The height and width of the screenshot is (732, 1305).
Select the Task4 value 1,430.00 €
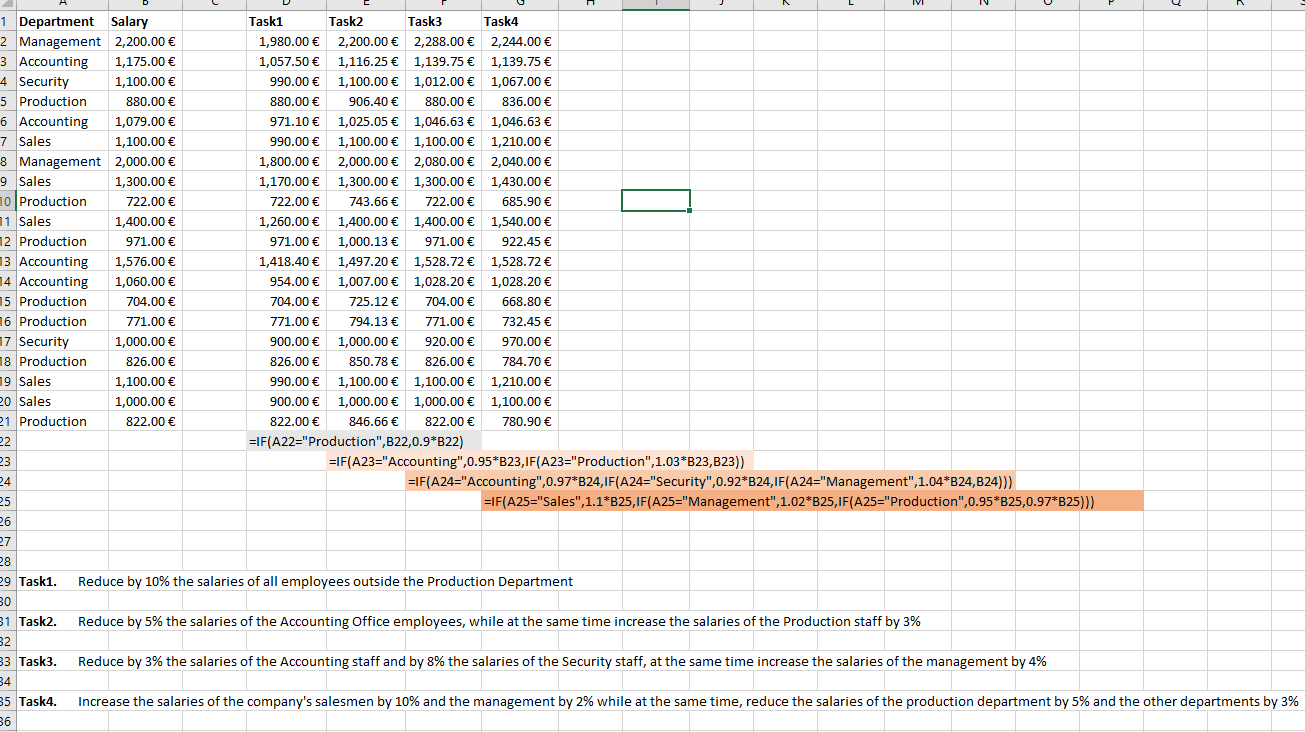(x=521, y=181)
